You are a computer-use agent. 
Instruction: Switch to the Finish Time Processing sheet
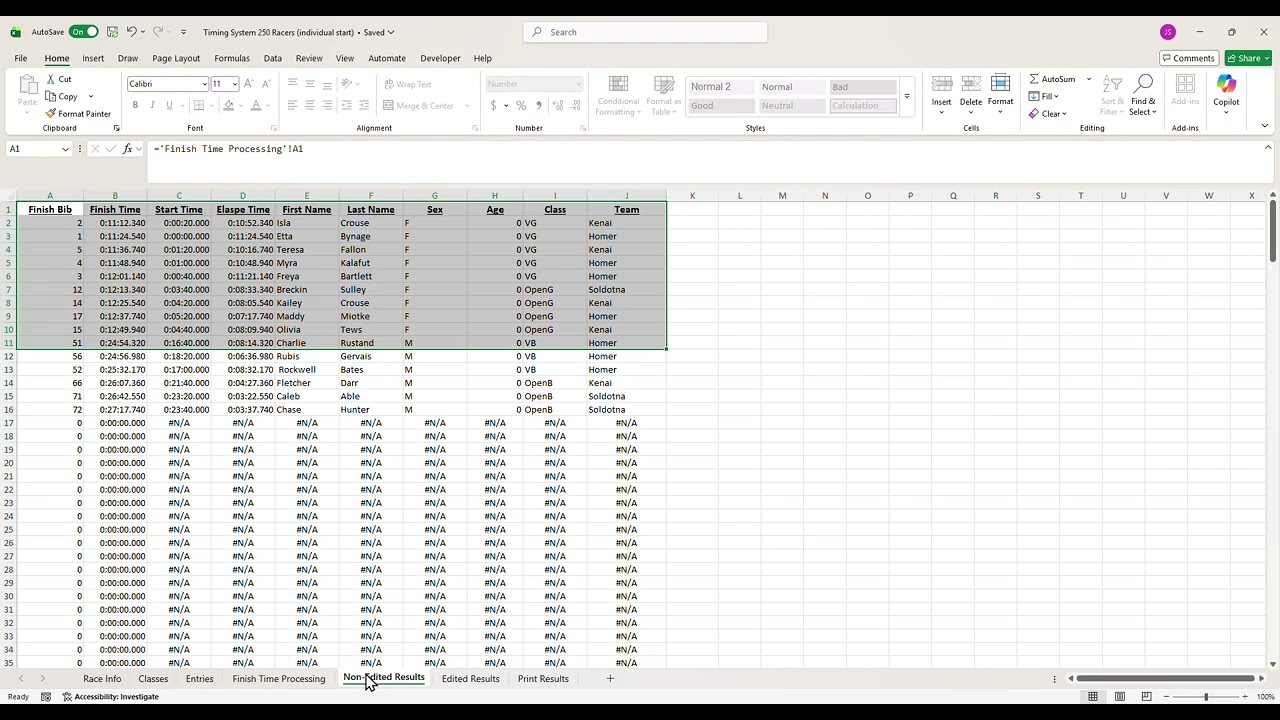[279, 679]
